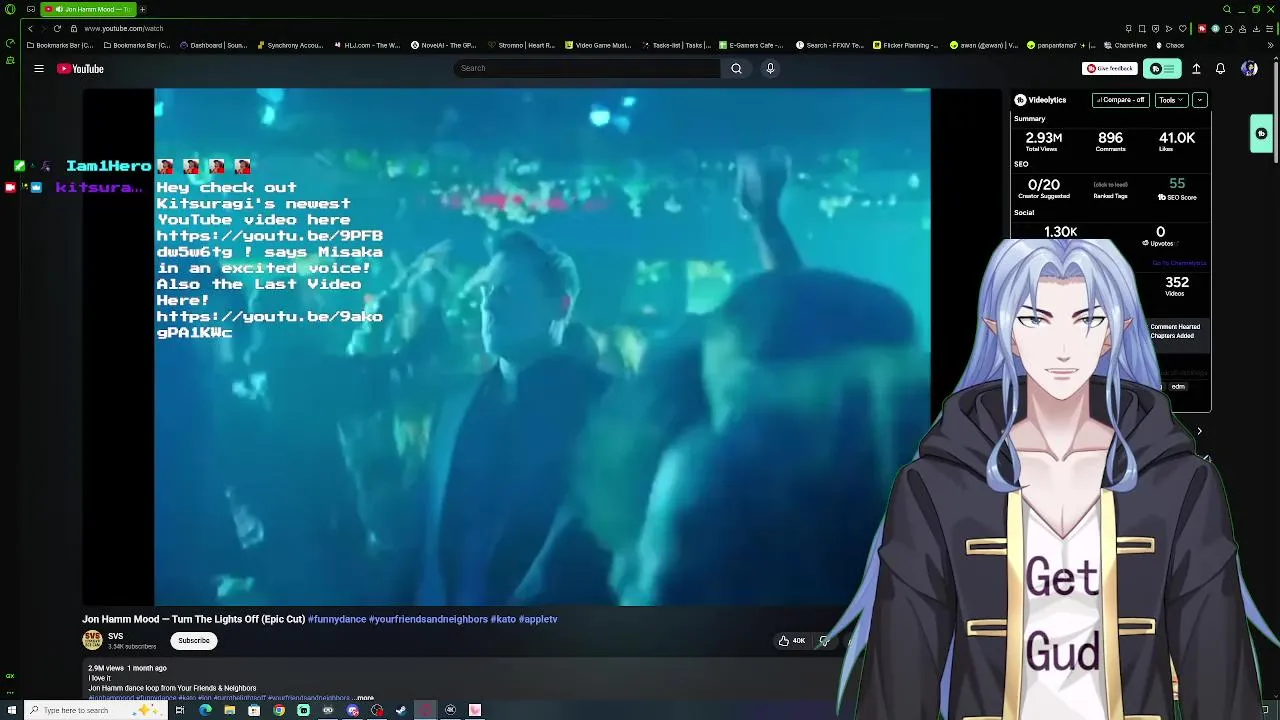
Task: Click the 55 SEO Score value
Action: point(1177,184)
